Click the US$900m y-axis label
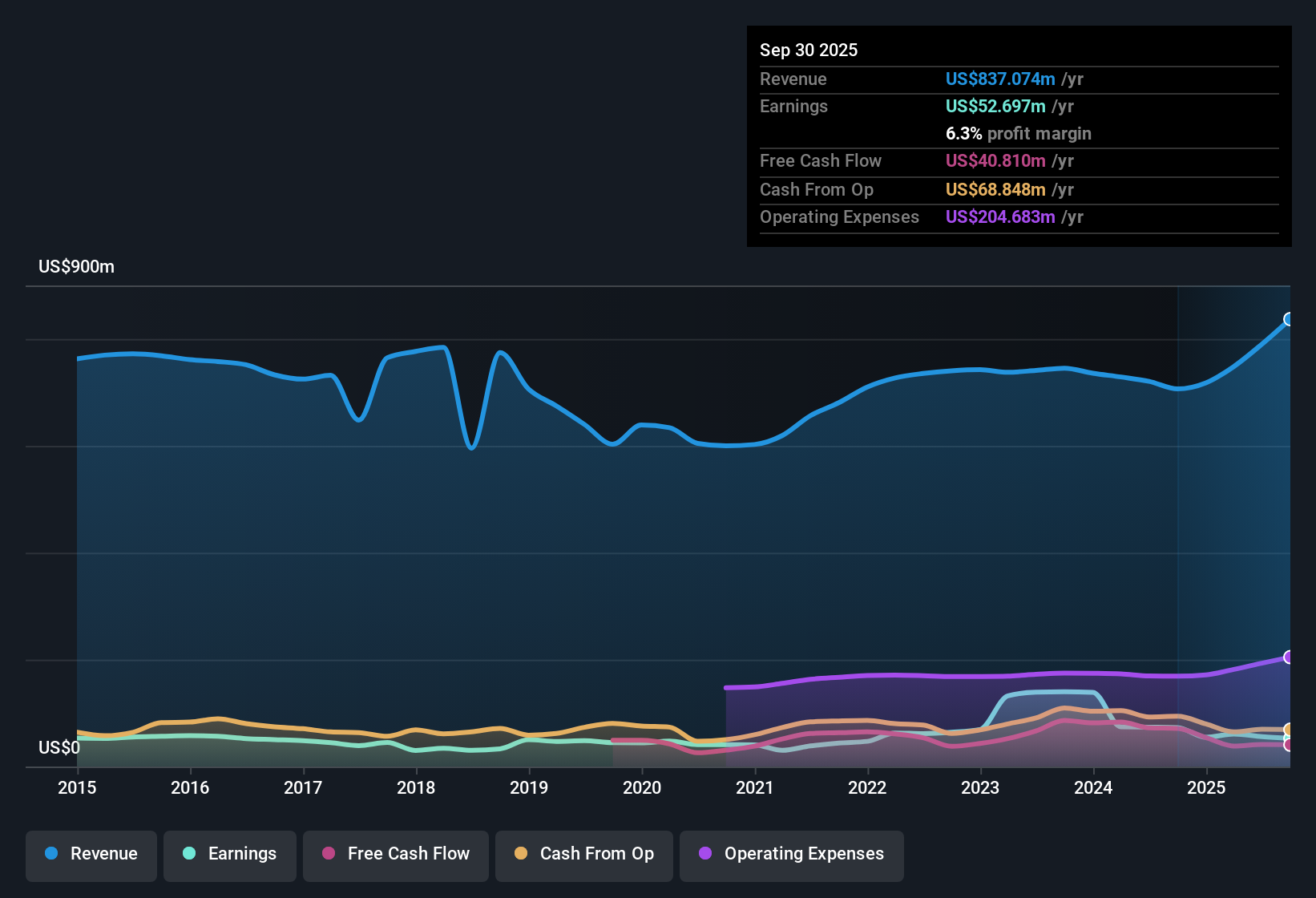 [76, 267]
